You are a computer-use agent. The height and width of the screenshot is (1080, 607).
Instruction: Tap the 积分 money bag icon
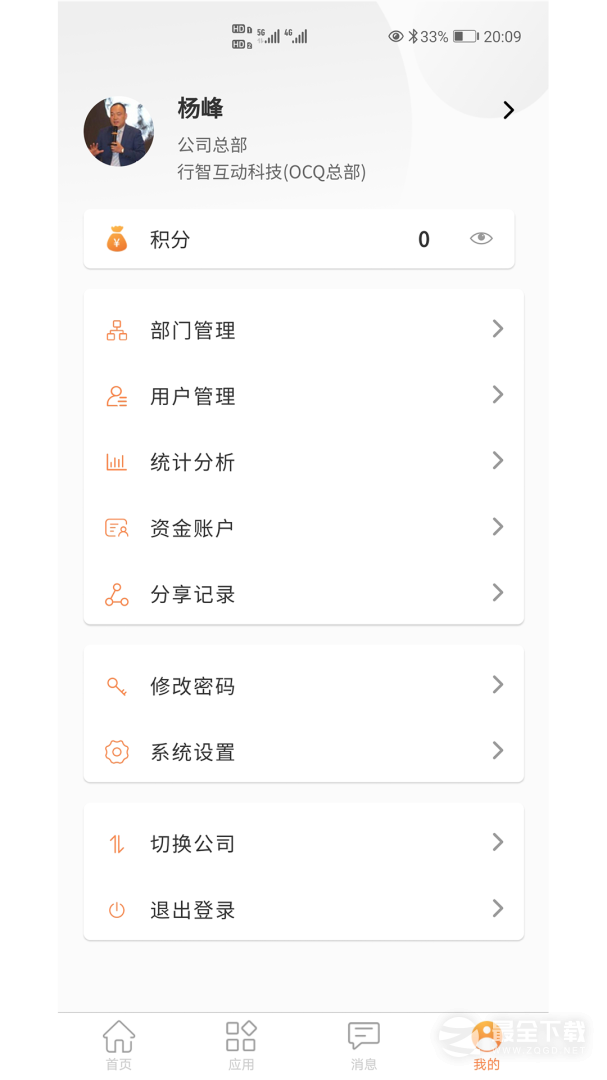pyautogui.click(x=118, y=239)
